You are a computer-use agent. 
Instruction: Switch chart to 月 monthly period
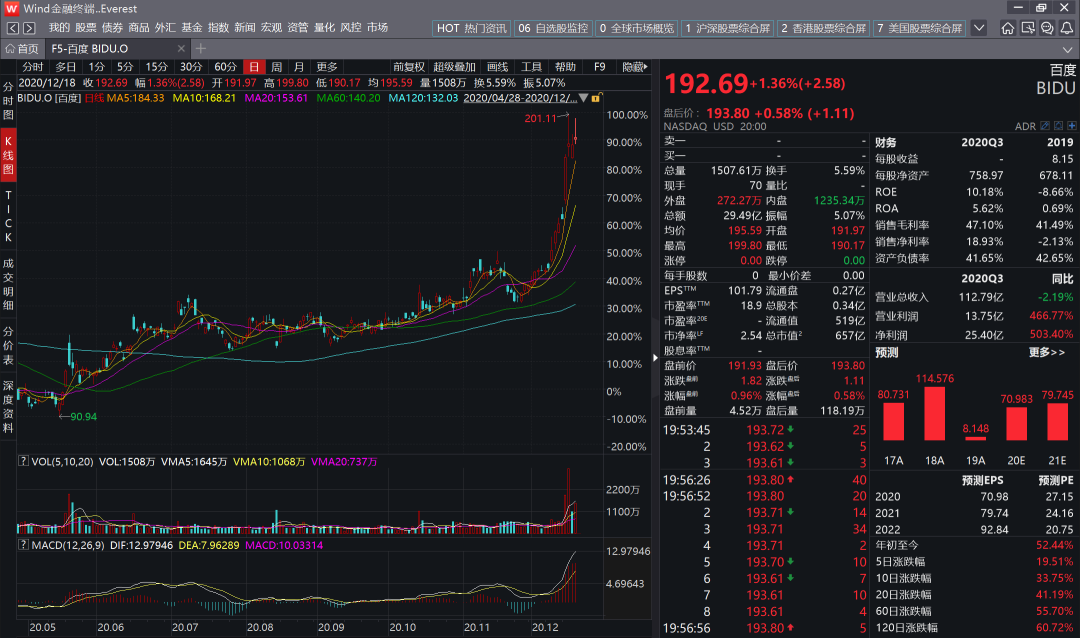tap(299, 67)
